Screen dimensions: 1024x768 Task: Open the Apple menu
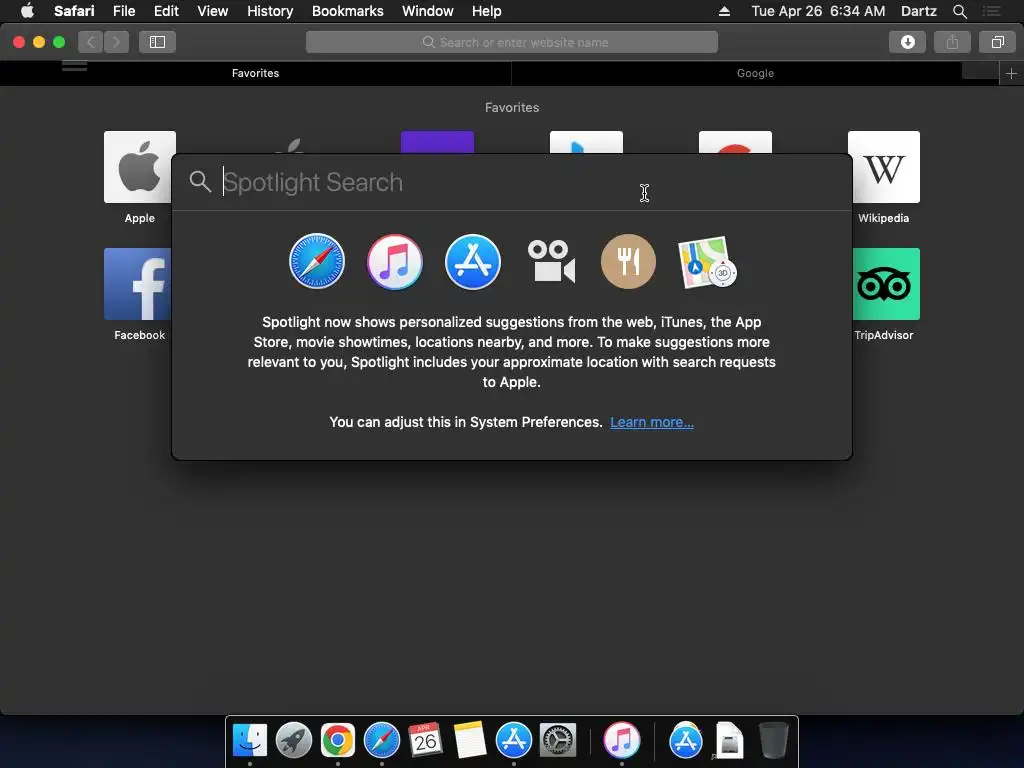tap(27, 11)
